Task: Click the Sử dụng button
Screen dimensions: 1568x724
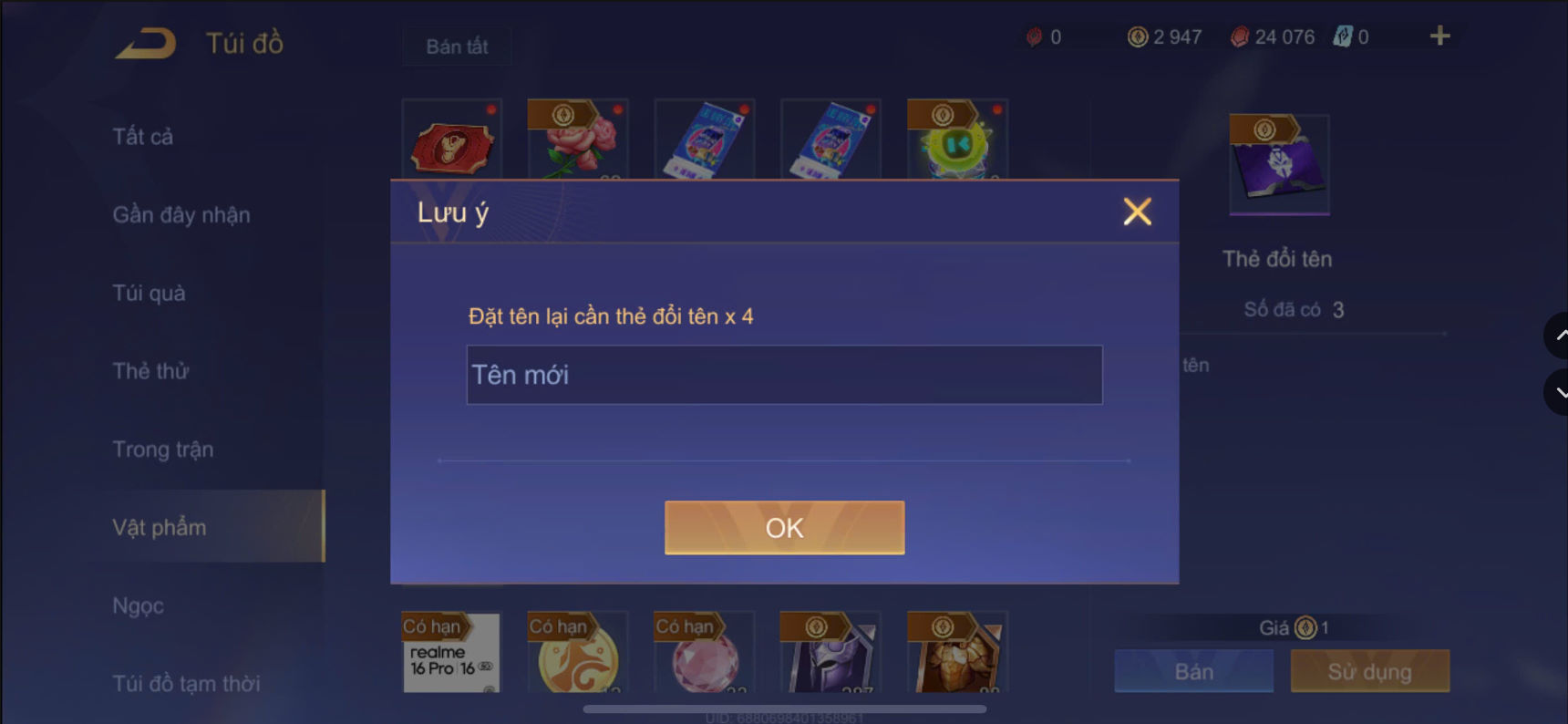Action: (1369, 672)
